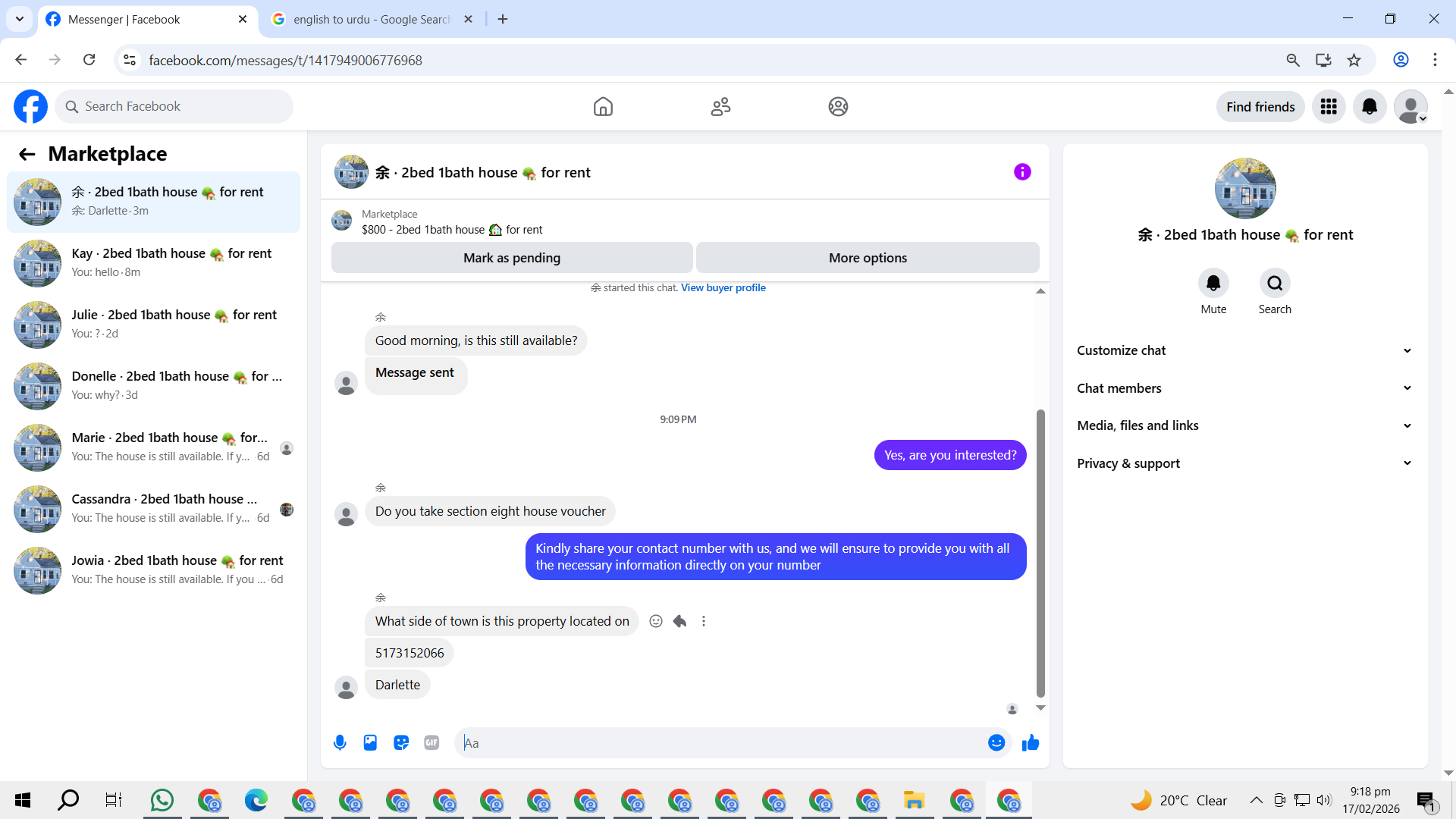Open Facebook notifications bell

pos(1370,107)
